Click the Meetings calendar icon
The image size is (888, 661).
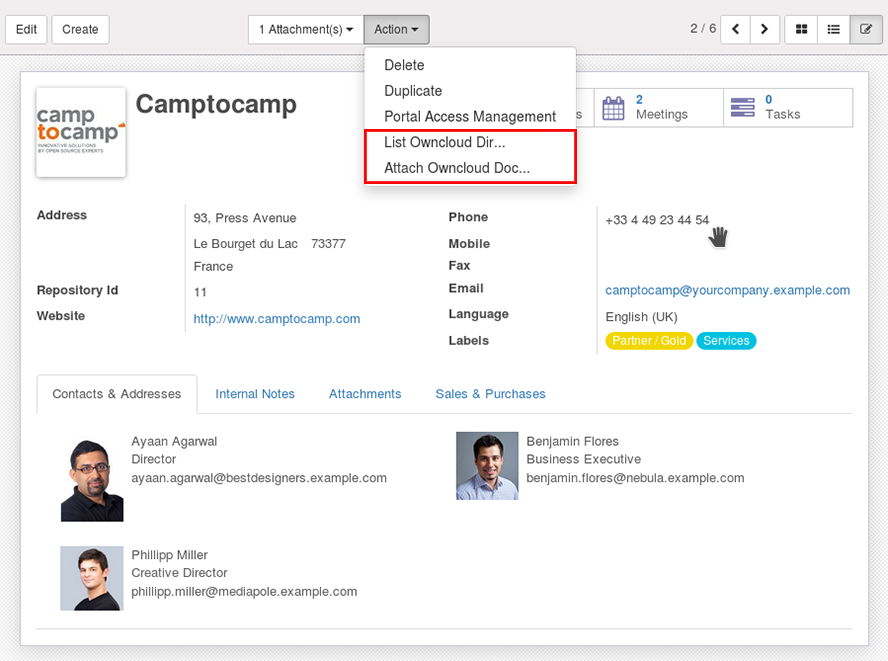(x=613, y=108)
